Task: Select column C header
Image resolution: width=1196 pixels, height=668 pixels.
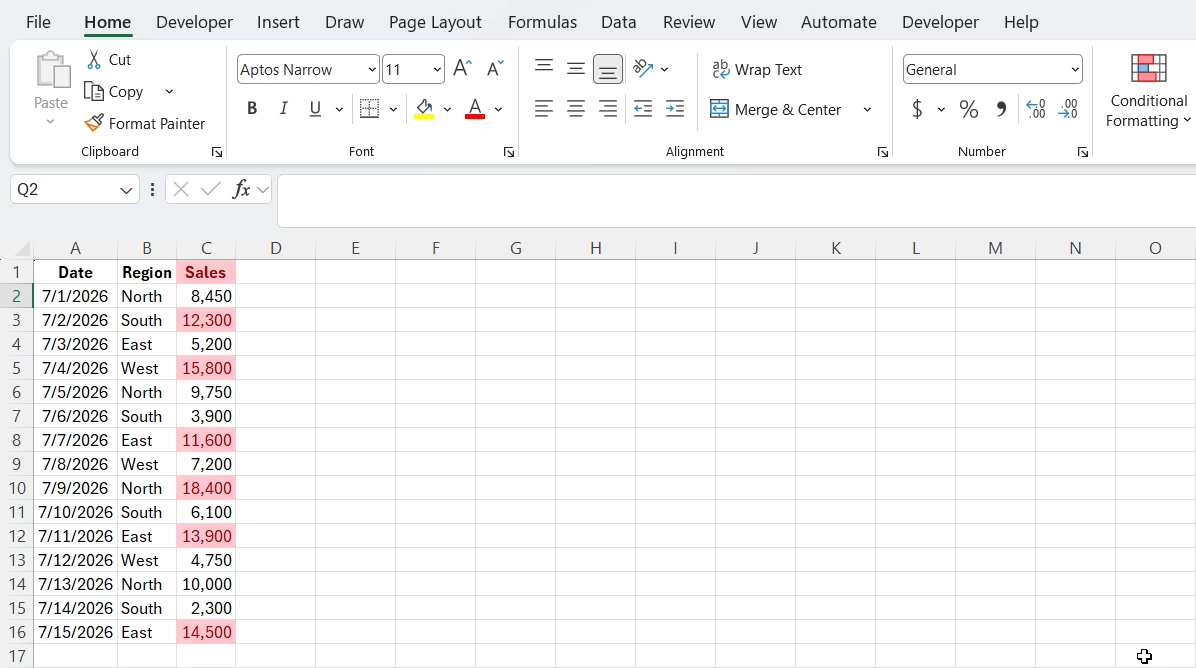Action: 206,248
